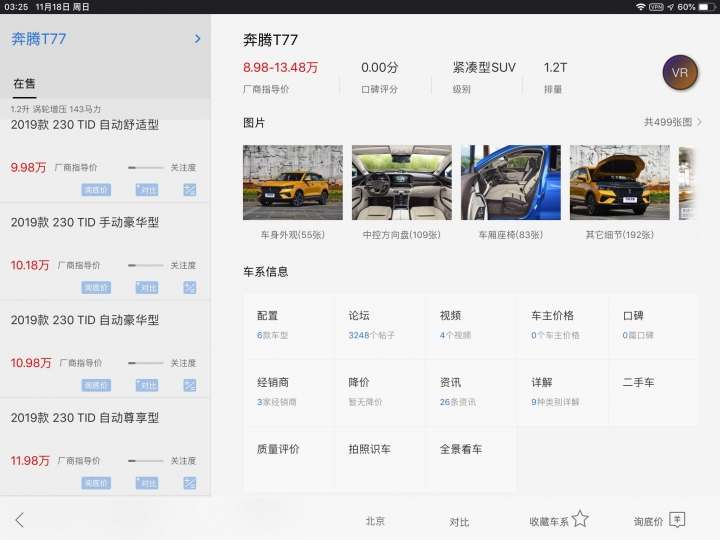Tap attention bar for 10.18万 model
The width and height of the screenshot is (720, 540).
click(146, 265)
